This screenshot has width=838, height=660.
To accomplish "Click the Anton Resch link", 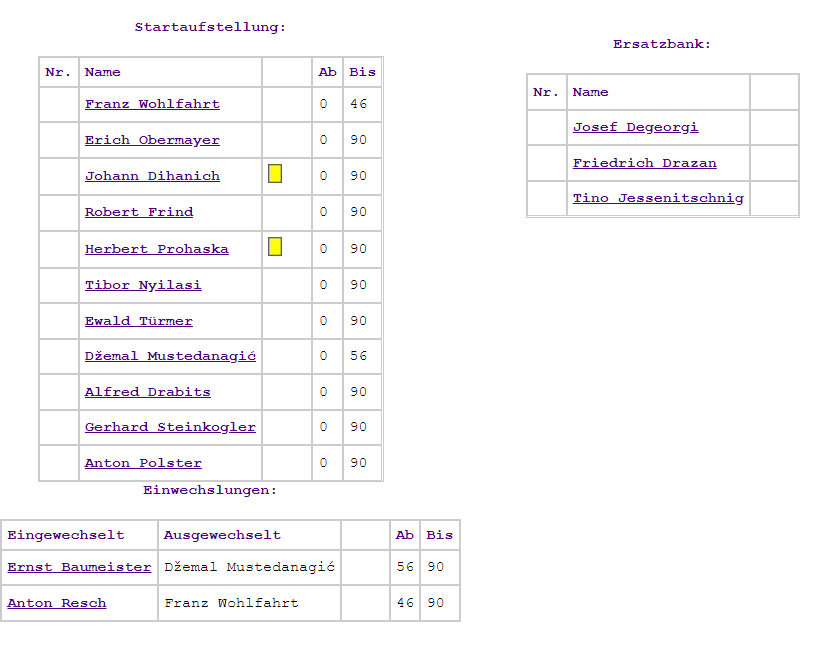I will click(x=57, y=603).
